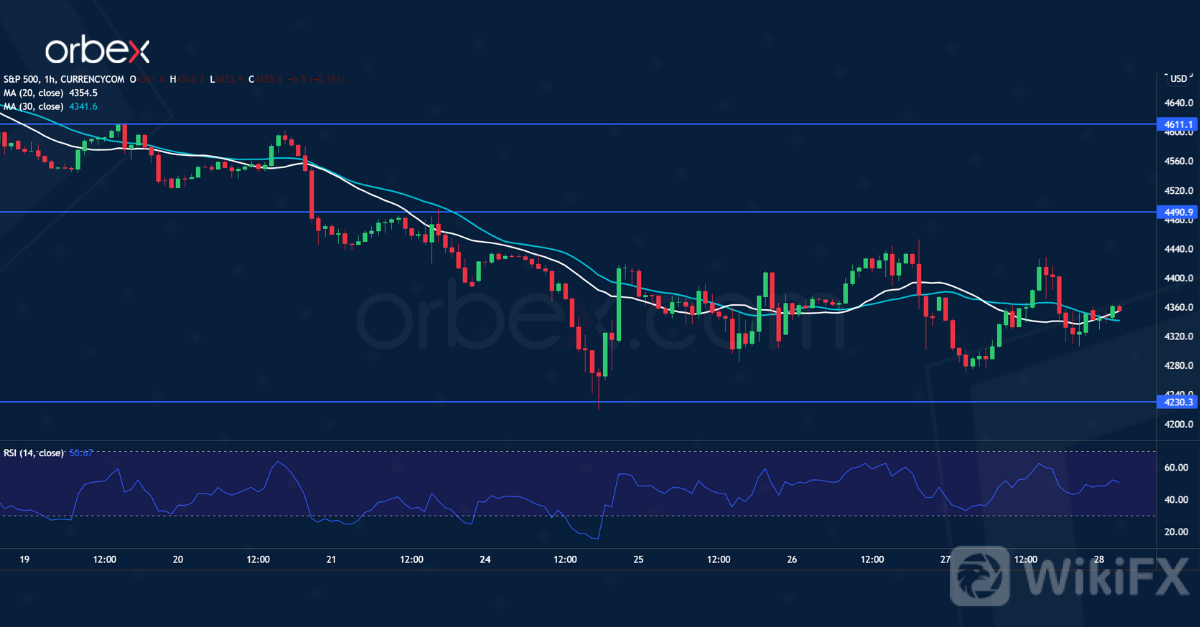Click the date 21 on time axis
Viewport: 1200px width, 627px height.
point(332,559)
